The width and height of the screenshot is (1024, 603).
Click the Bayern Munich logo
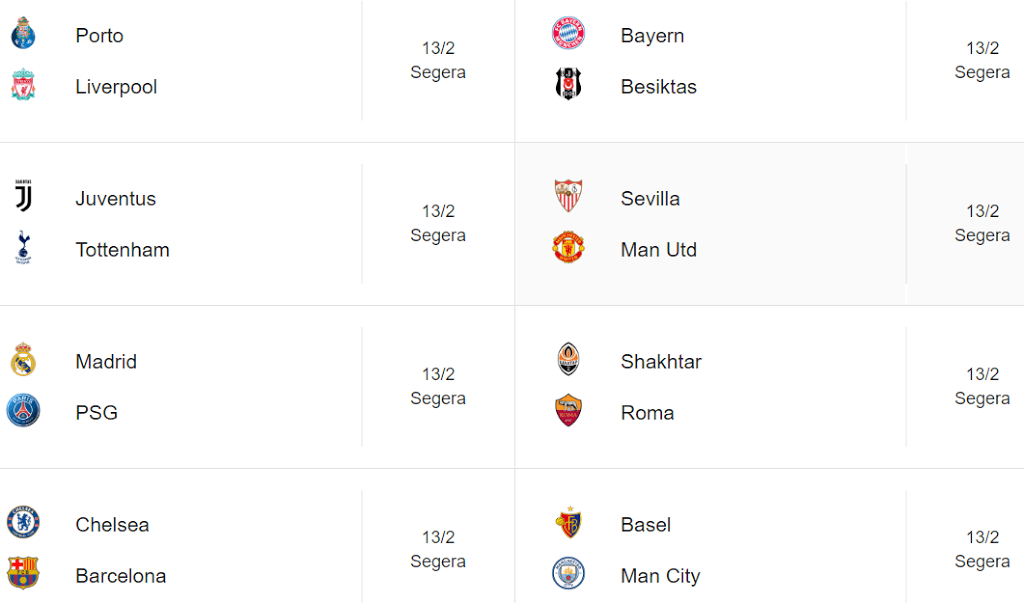[567, 35]
